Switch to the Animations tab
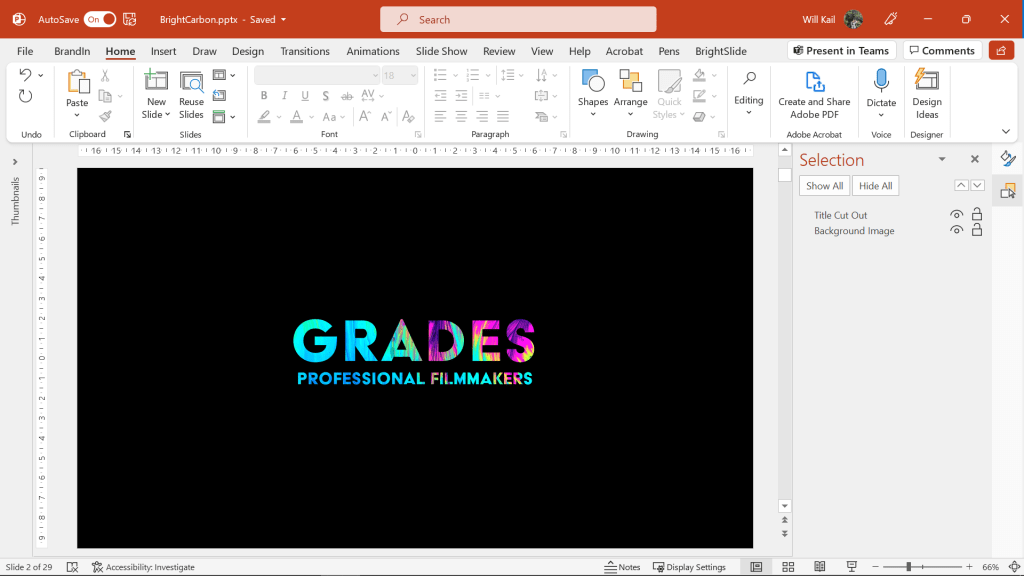This screenshot has height=576, width=1024. (372, 51)
